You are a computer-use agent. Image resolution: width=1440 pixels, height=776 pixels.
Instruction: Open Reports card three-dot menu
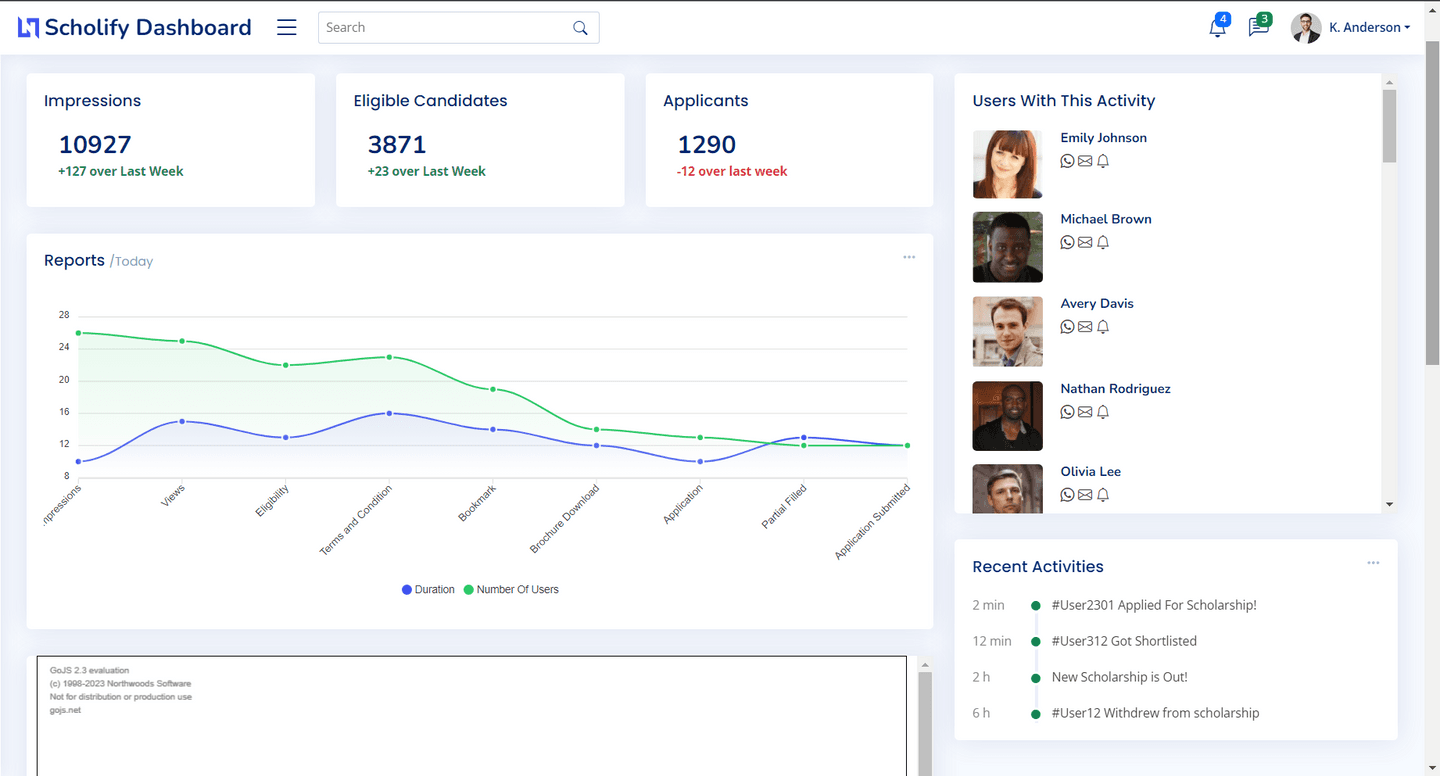pos(909,258)
